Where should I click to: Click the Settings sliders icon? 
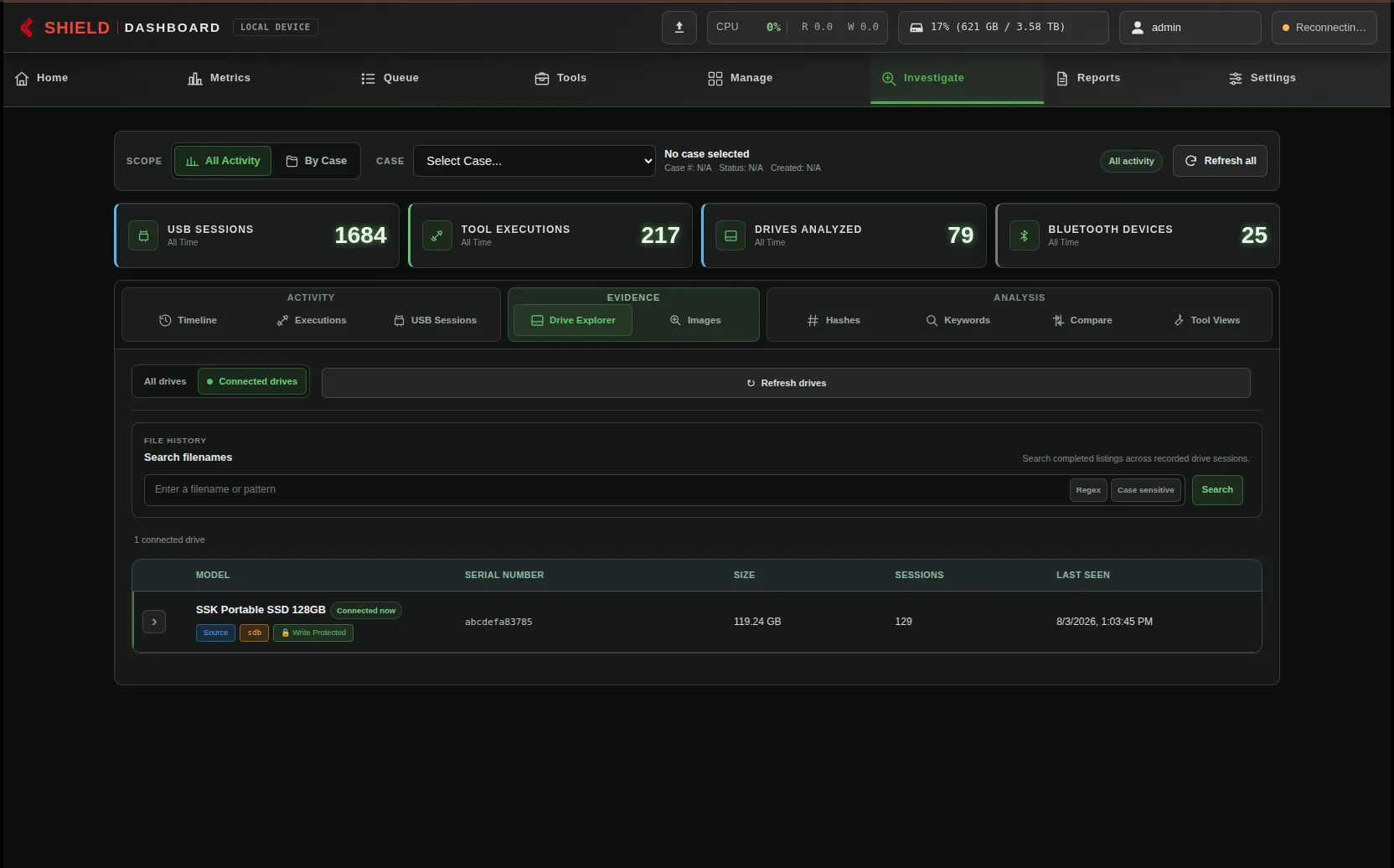coord(1236,78)
